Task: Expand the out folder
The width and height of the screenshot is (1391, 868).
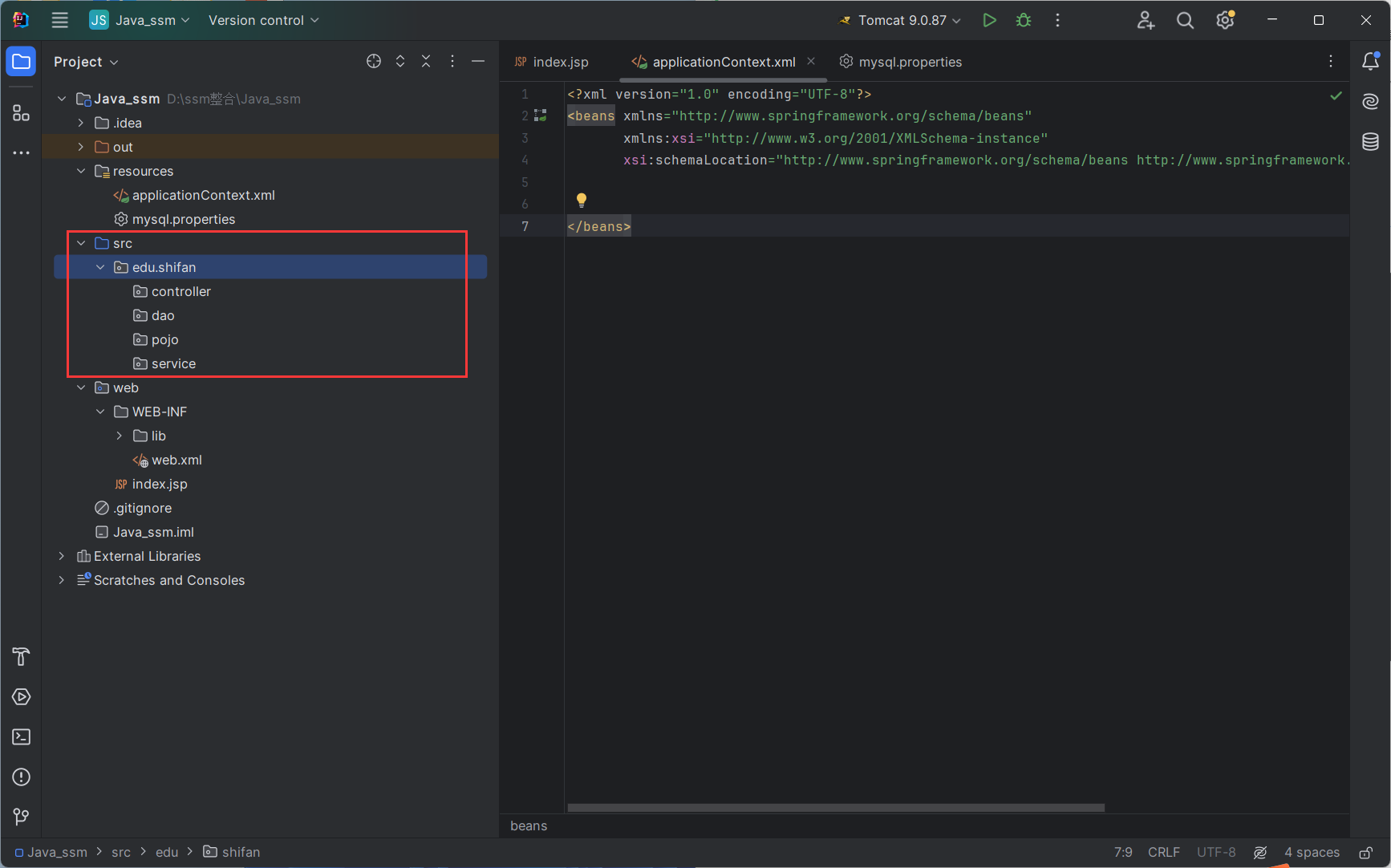Action: 81,147
